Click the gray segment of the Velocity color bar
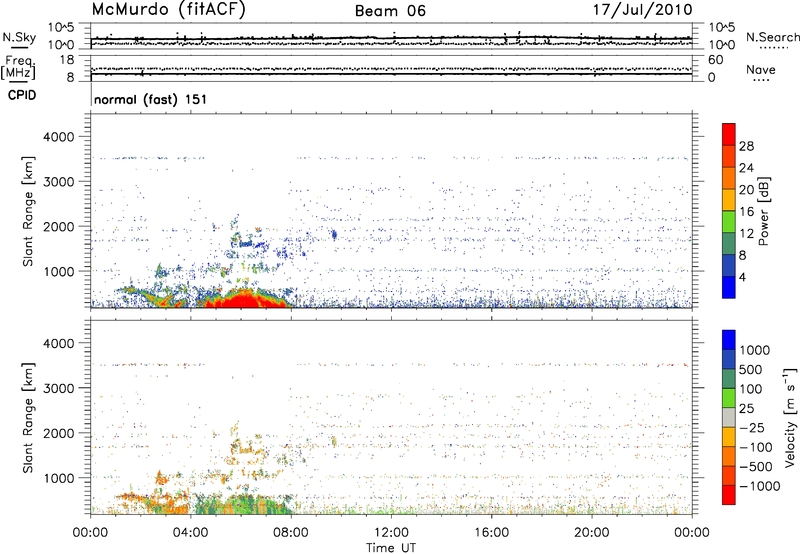This screenshot has width=800, height=554. tap(729, 417)
